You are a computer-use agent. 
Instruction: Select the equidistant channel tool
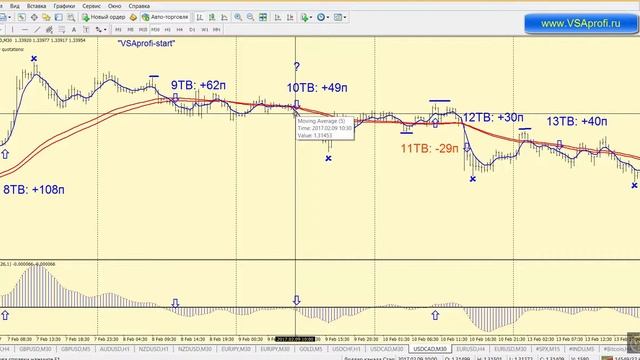pyautogui.click(x=49, y=29)
